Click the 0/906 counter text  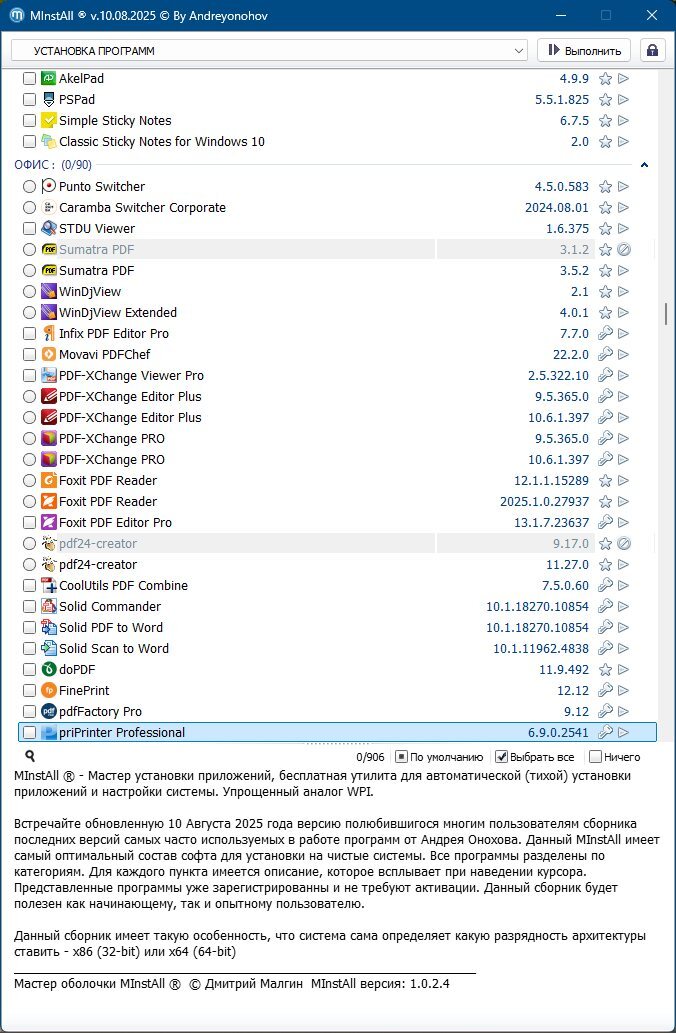pyautogui.click(x=370, y=758)
